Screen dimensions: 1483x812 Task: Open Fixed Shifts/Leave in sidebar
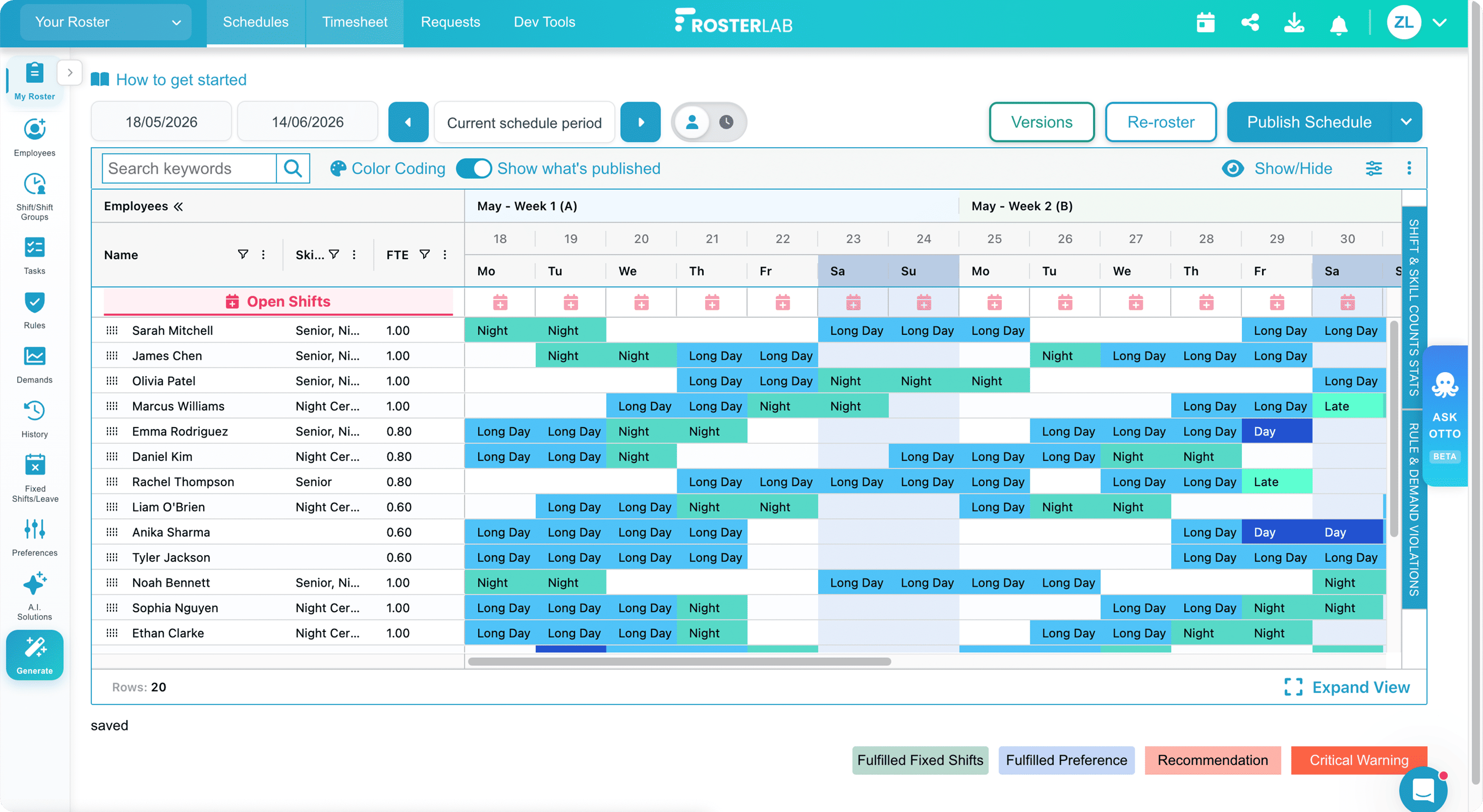(34, 478)
